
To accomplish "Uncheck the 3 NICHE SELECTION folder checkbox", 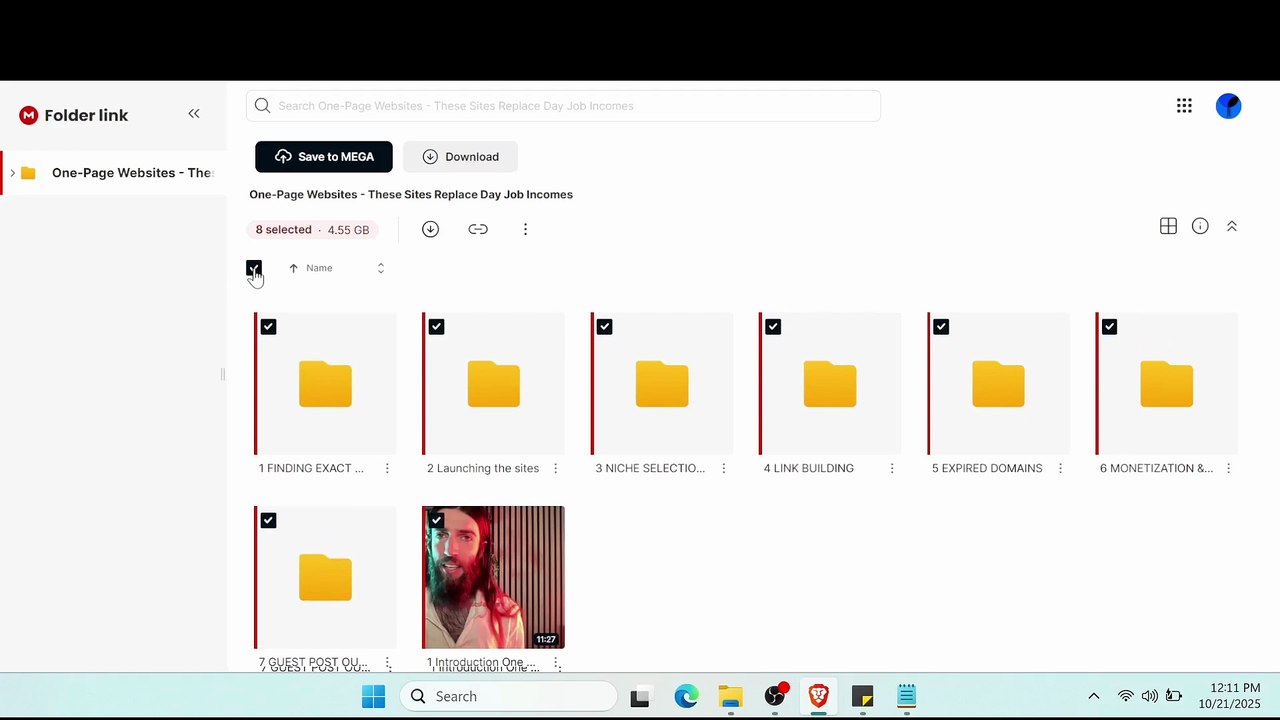I will pos(604,327).
